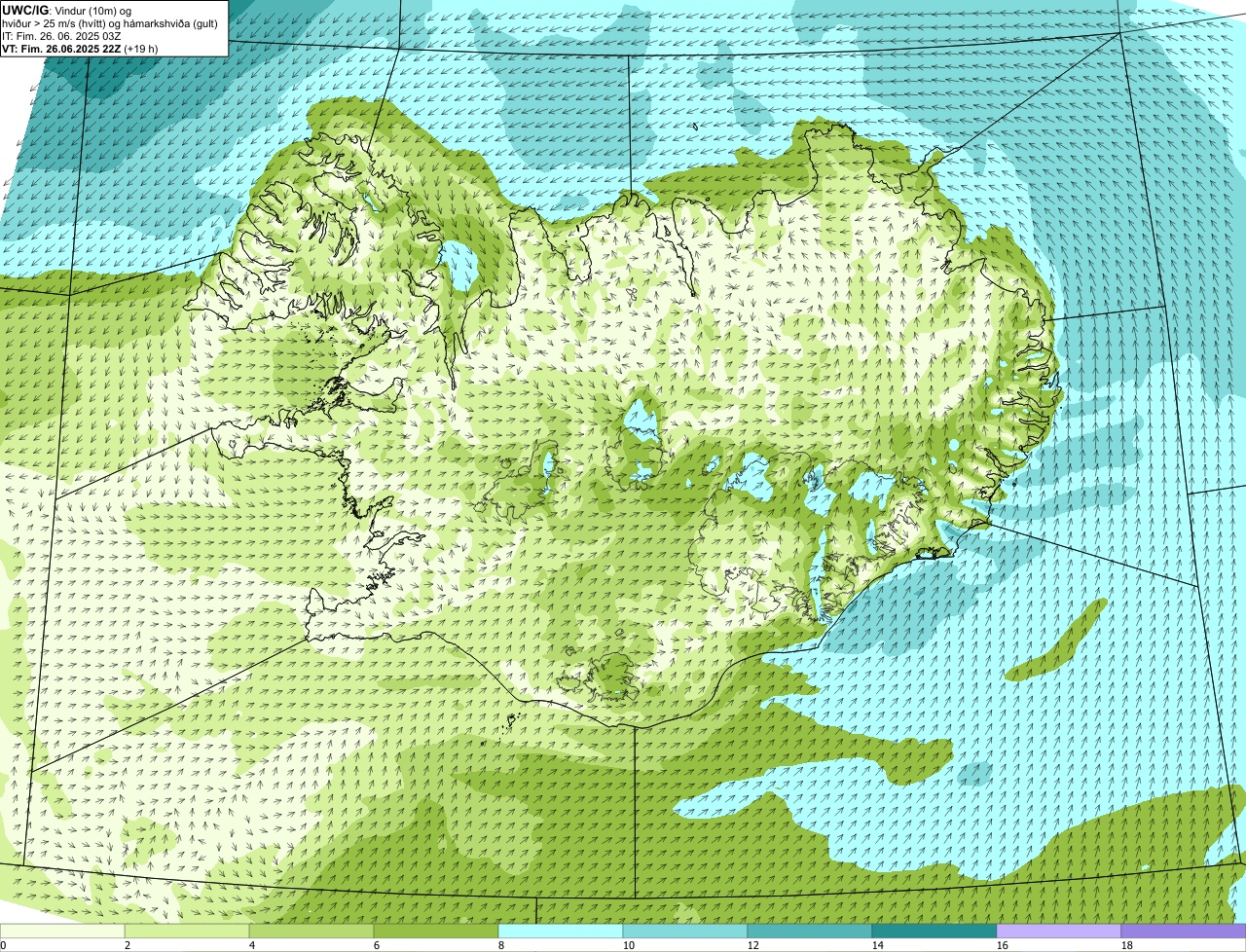This screenshot has width=1246, height=952.
Task: Select the light yellow-green 2–4 m/s legend swatch
Action: click(187, 931)
